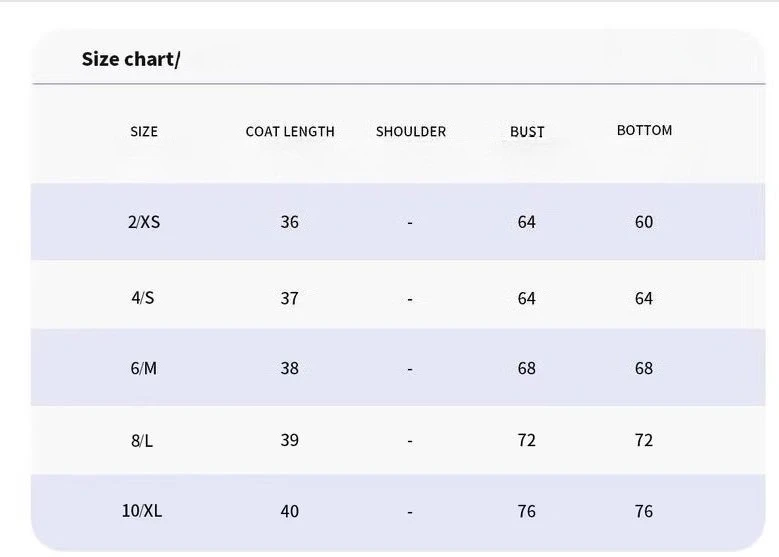This screenshot has height=557, width=779.
Task: Select the 8/L size label
Action: (142, 440)
